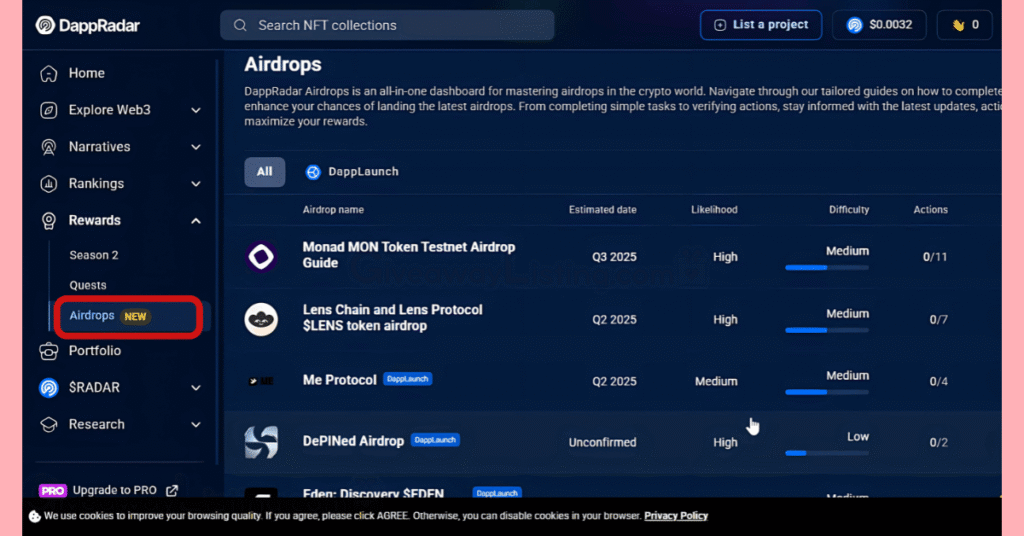1024x536 pixels.
Task: Click the Me Protocol logo
Action: coord(261,381)
